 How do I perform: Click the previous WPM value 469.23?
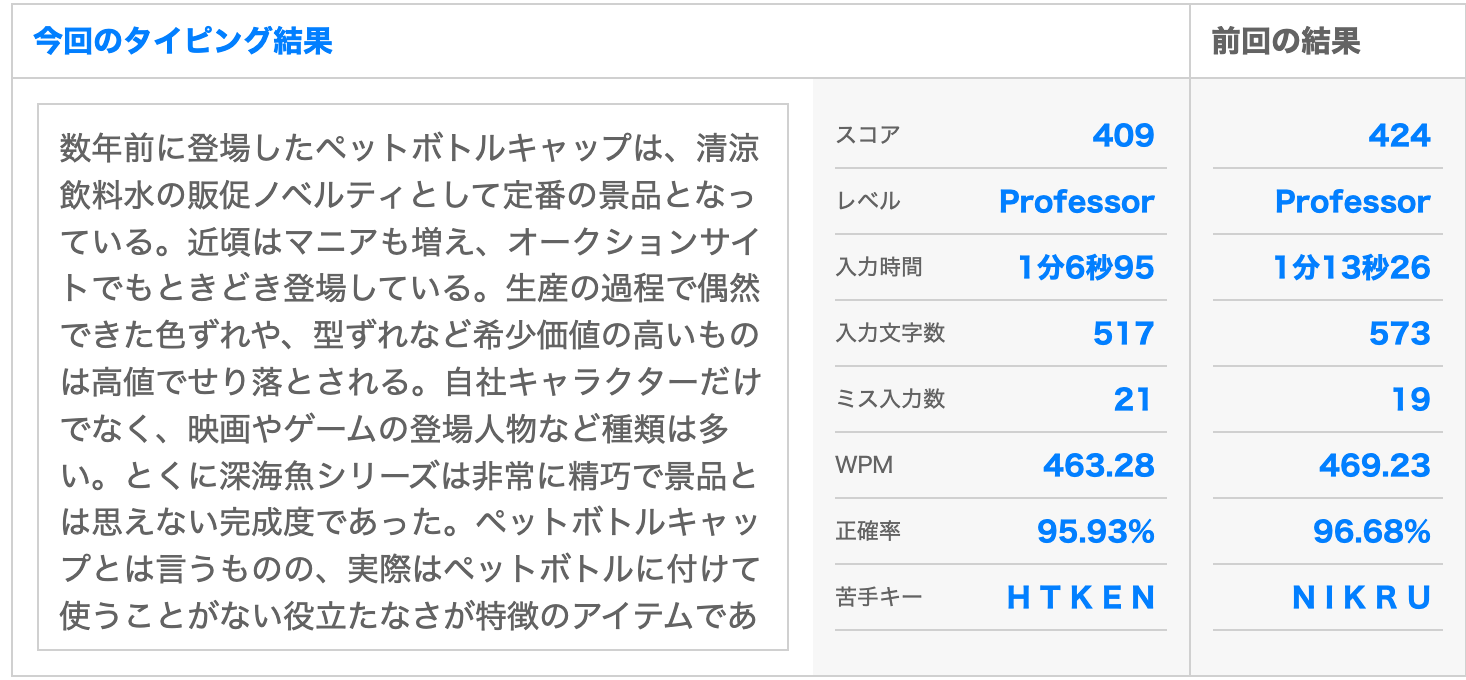click(1375, 465)
